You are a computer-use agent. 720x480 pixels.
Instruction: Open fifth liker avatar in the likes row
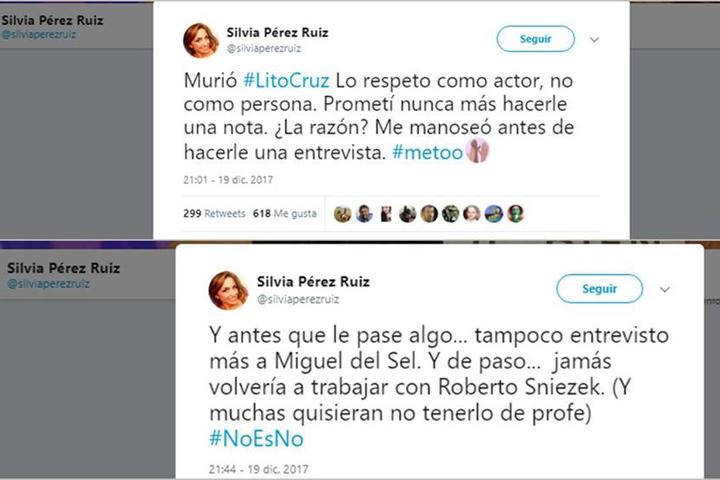click(x=429, y=214)
